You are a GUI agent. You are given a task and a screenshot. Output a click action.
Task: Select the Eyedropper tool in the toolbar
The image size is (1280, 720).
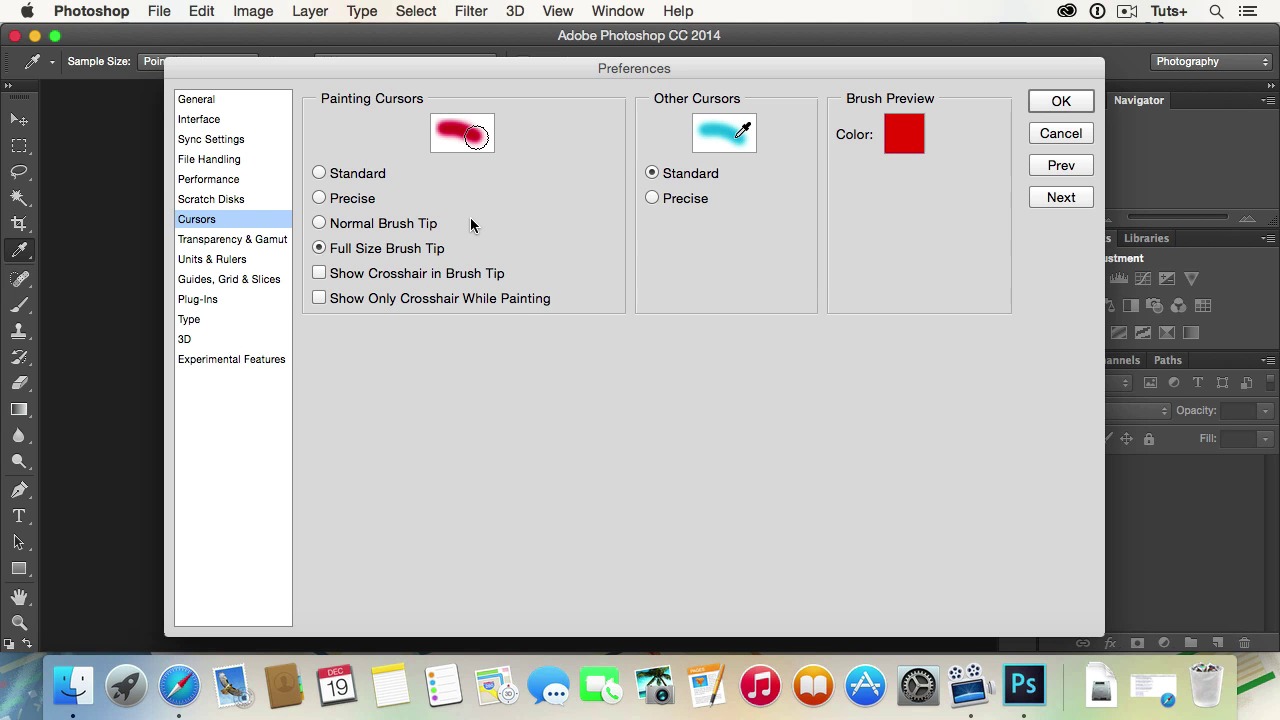click(19, 251)
